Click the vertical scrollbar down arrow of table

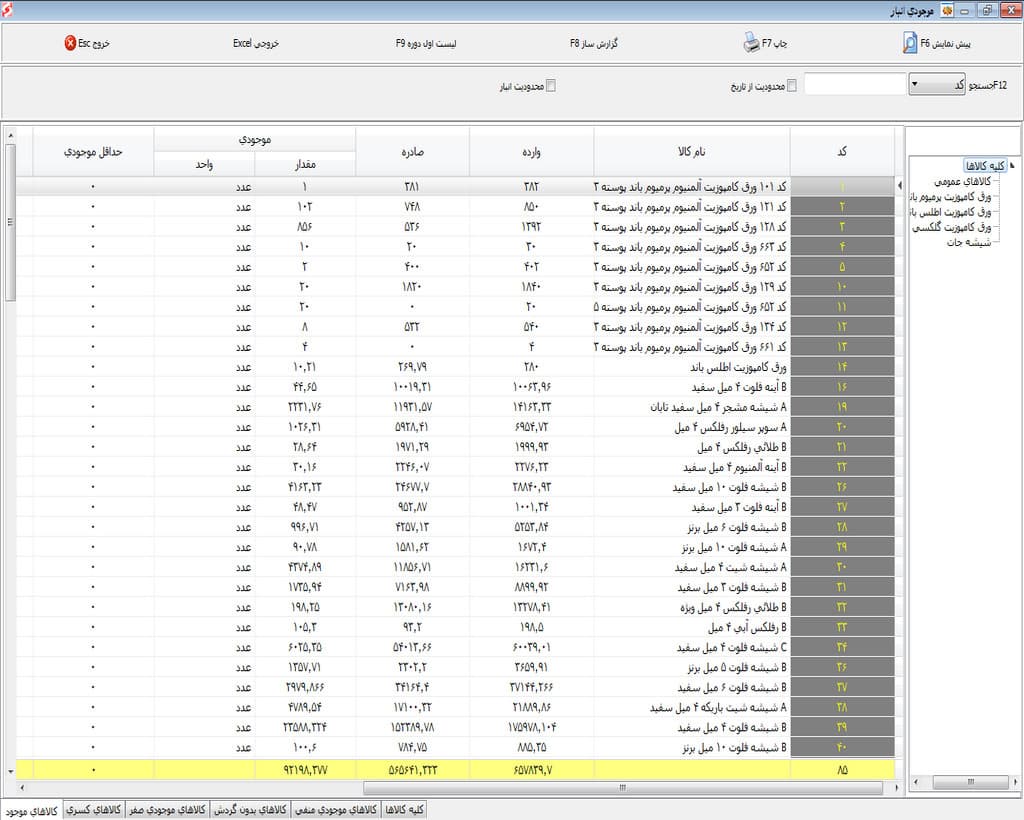pyautogui.click(x=10, y=772)
